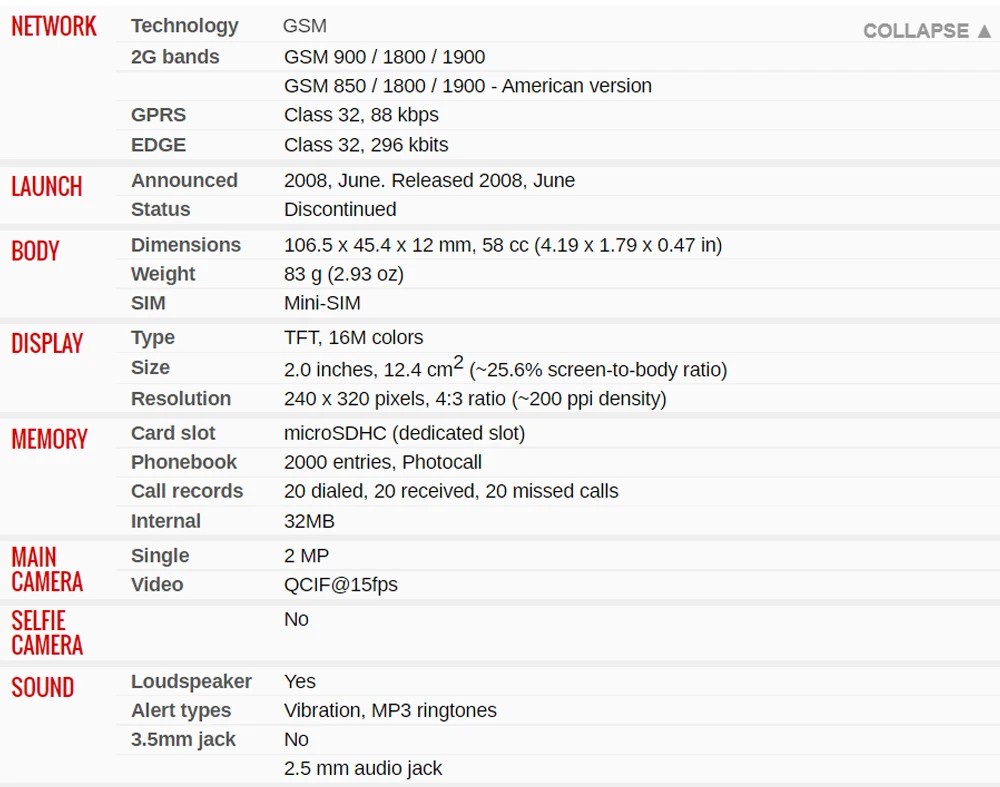Open the Alert types label link
The width and height of the screenshot is (1000, 787).
coord(181,711)
